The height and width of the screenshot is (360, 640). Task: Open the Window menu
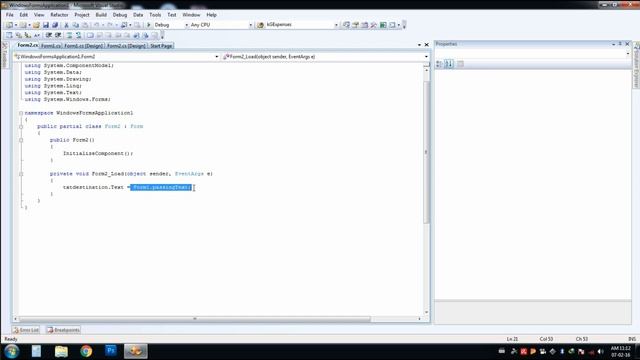(x=191, y=15)
